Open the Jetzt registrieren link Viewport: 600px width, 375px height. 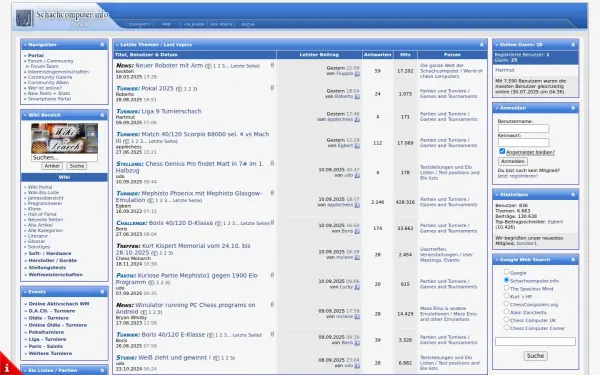pyautogui.click(x=518, y=176)
